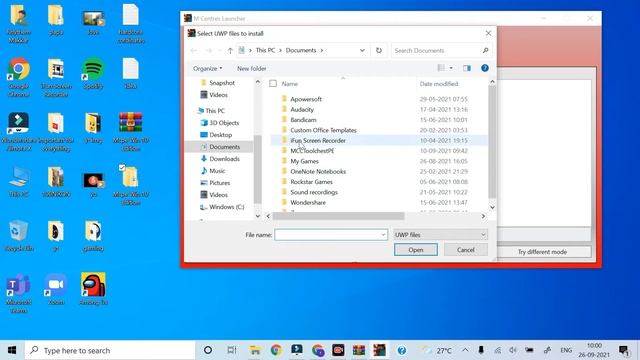The width and height of the screenshot is (640, 360).
Task: Open the notification center icon
Action: click(x=623, y=350)
